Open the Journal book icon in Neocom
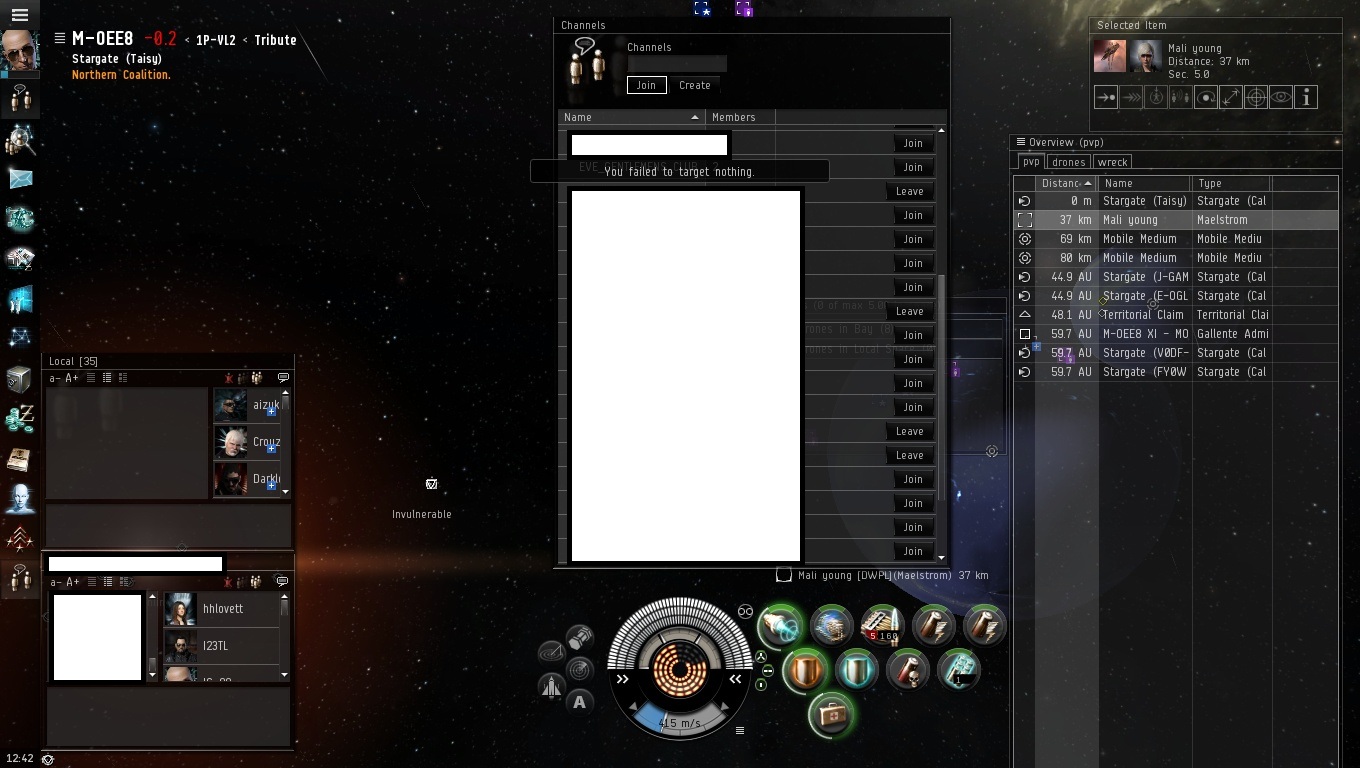 pos(20,459)
